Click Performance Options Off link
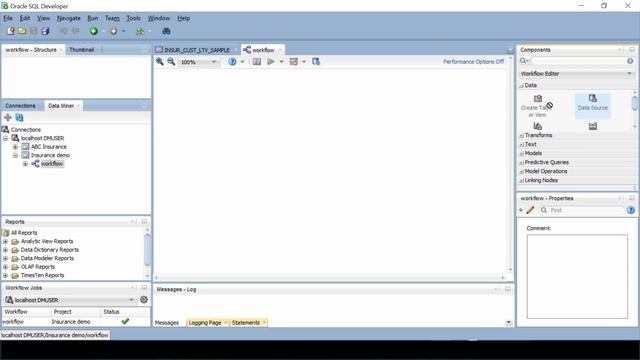640x360 pixels. pyautogui.click(x=473, y=62)
